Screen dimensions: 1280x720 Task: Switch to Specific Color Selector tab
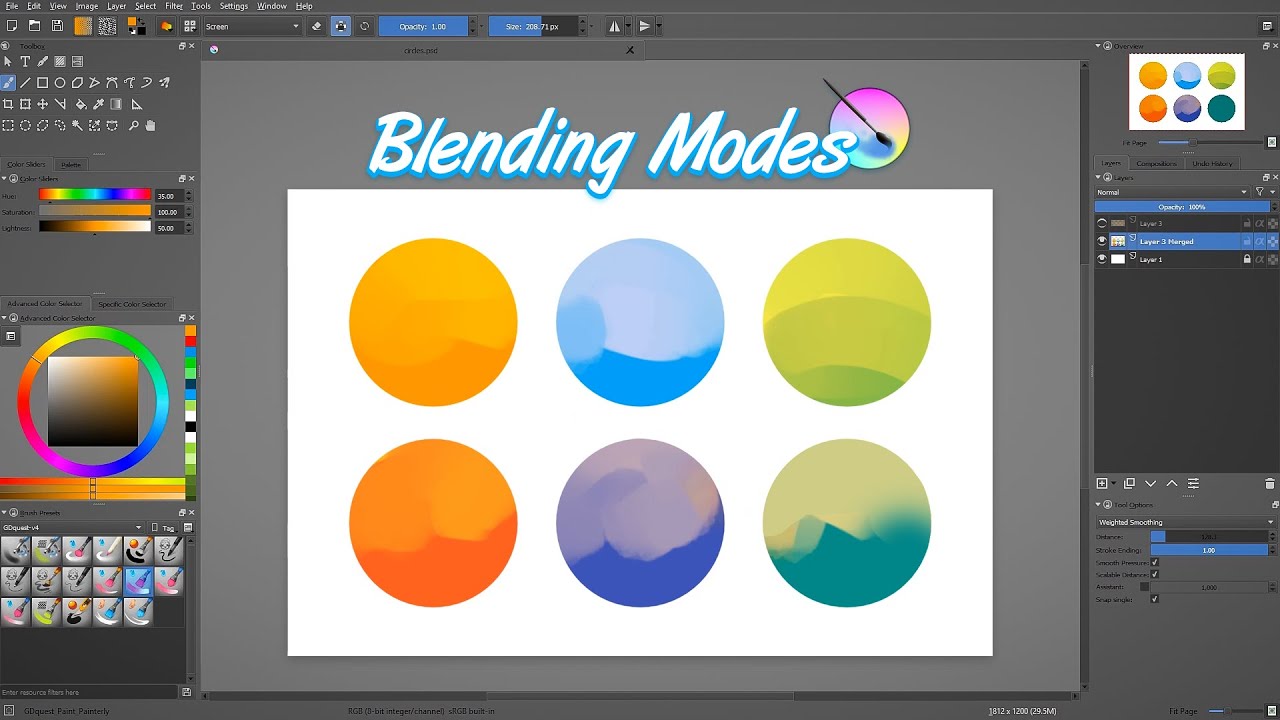coord(132,304)
